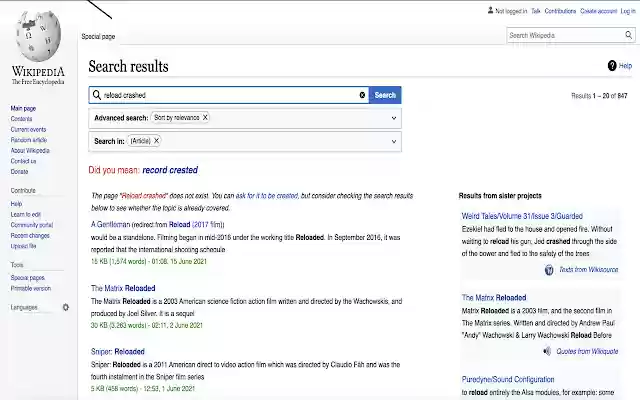
Task: Clear the search query with the X icon
Action: tap(362, 95)
